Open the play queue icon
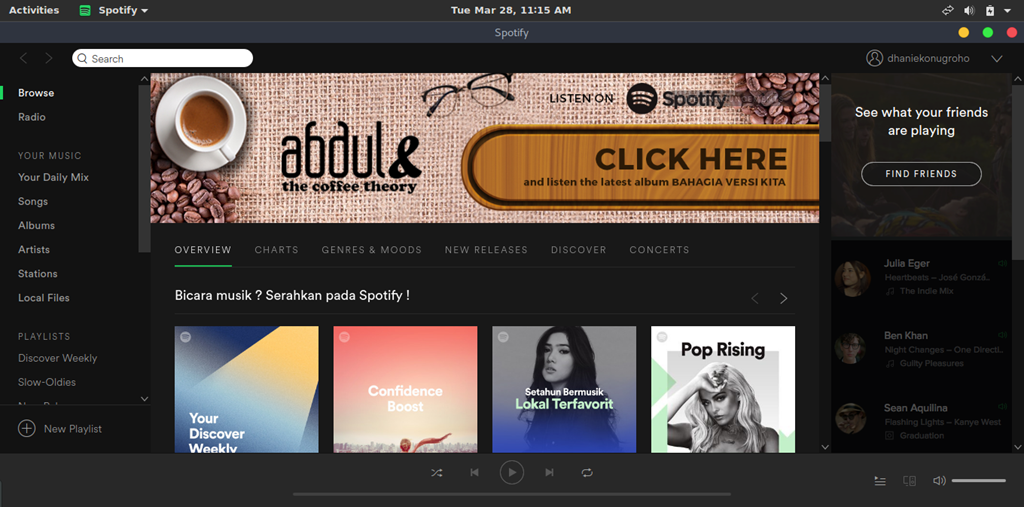 [x=880, y=481]
